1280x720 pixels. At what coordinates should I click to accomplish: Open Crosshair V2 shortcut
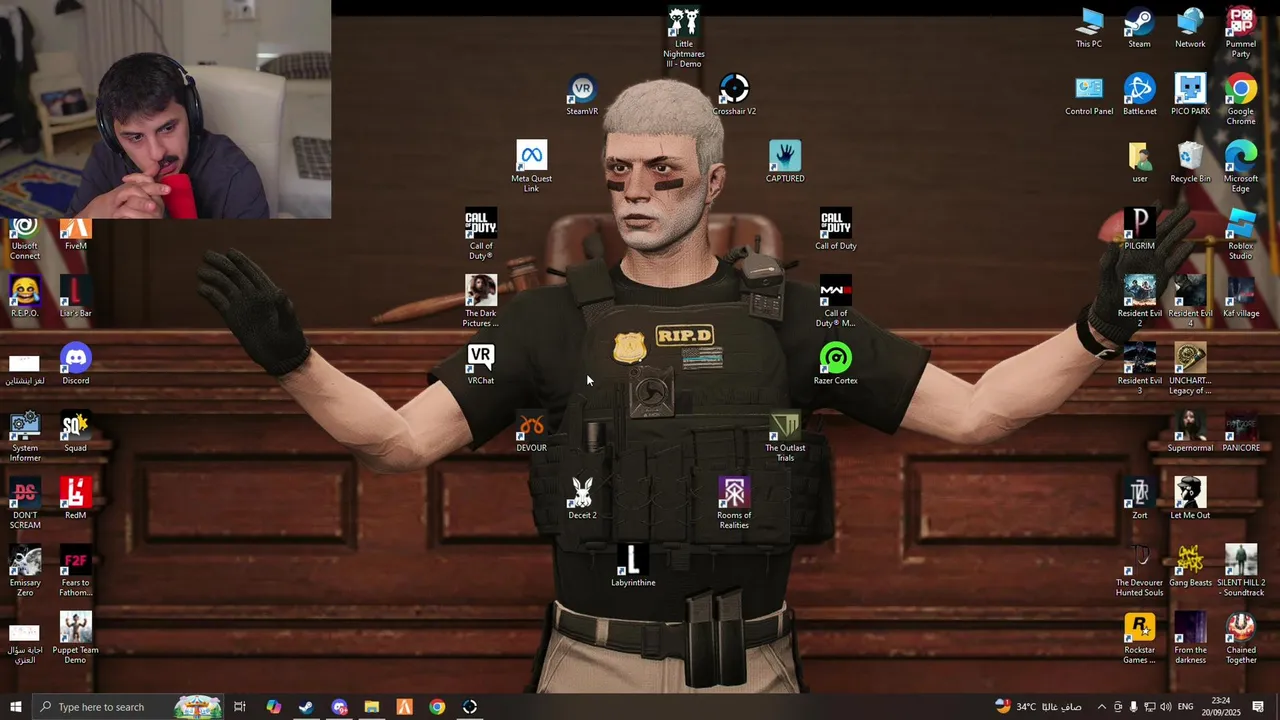click(734, 95)
